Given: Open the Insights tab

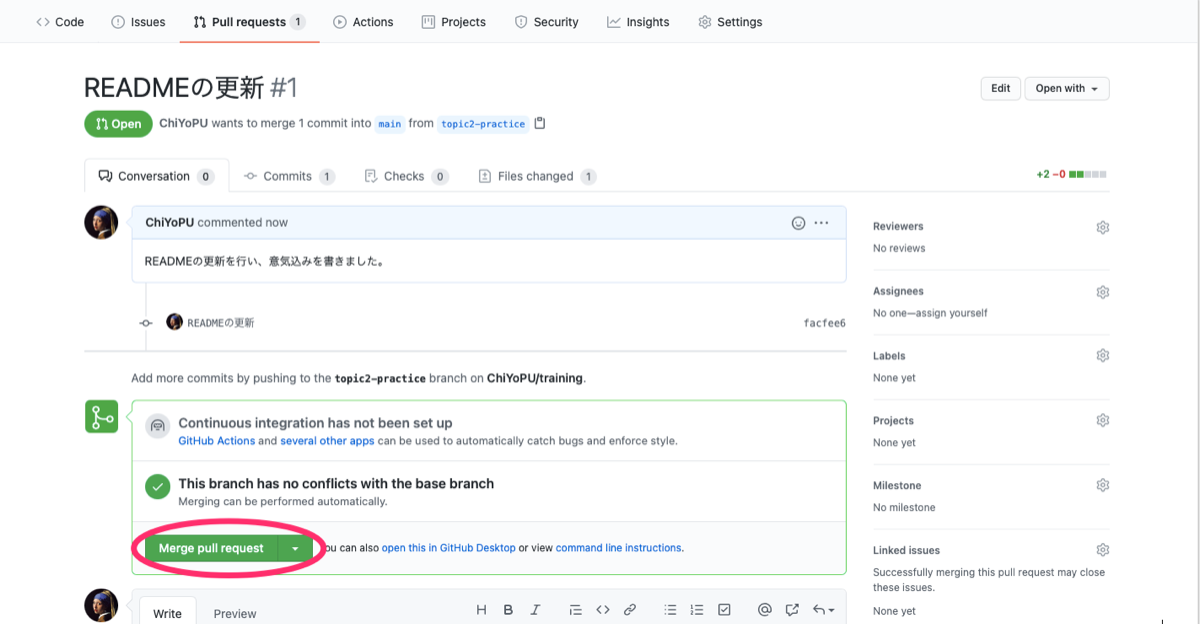Looking at the screenshot, I should (x=638, y=22).
